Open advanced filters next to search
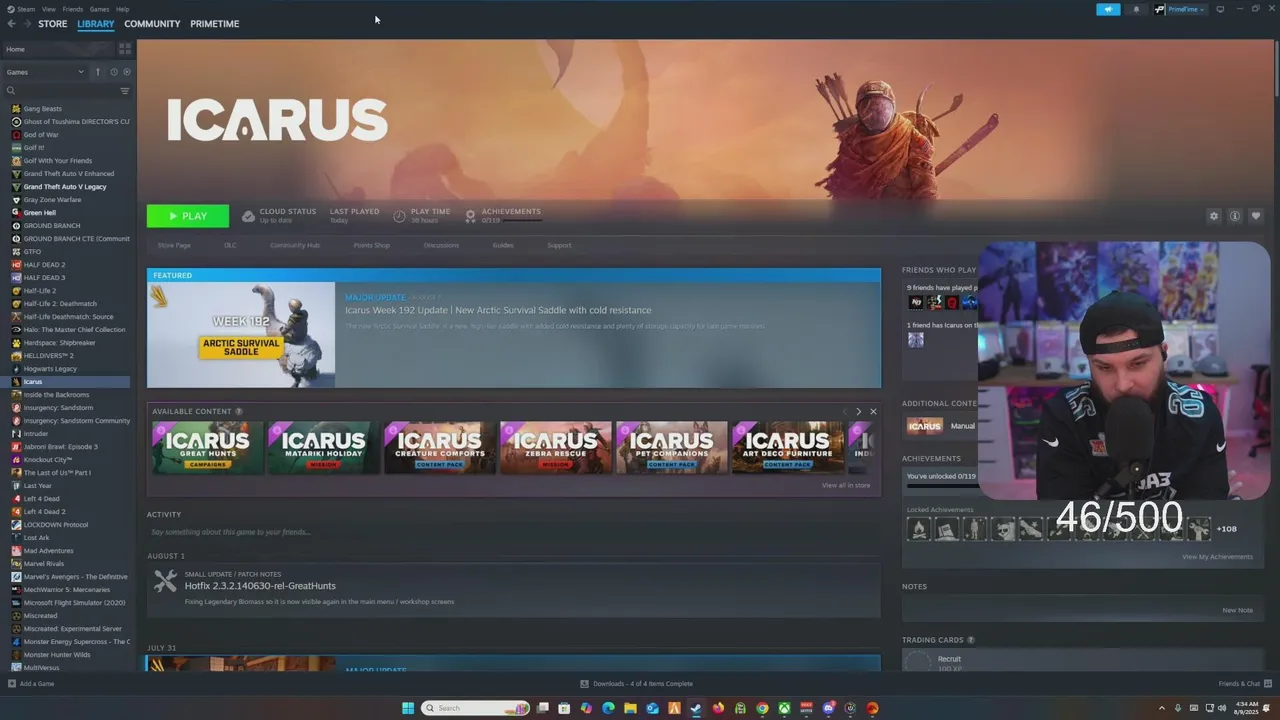The width and height of the screenshot is (1280, 720). point(125,91)
